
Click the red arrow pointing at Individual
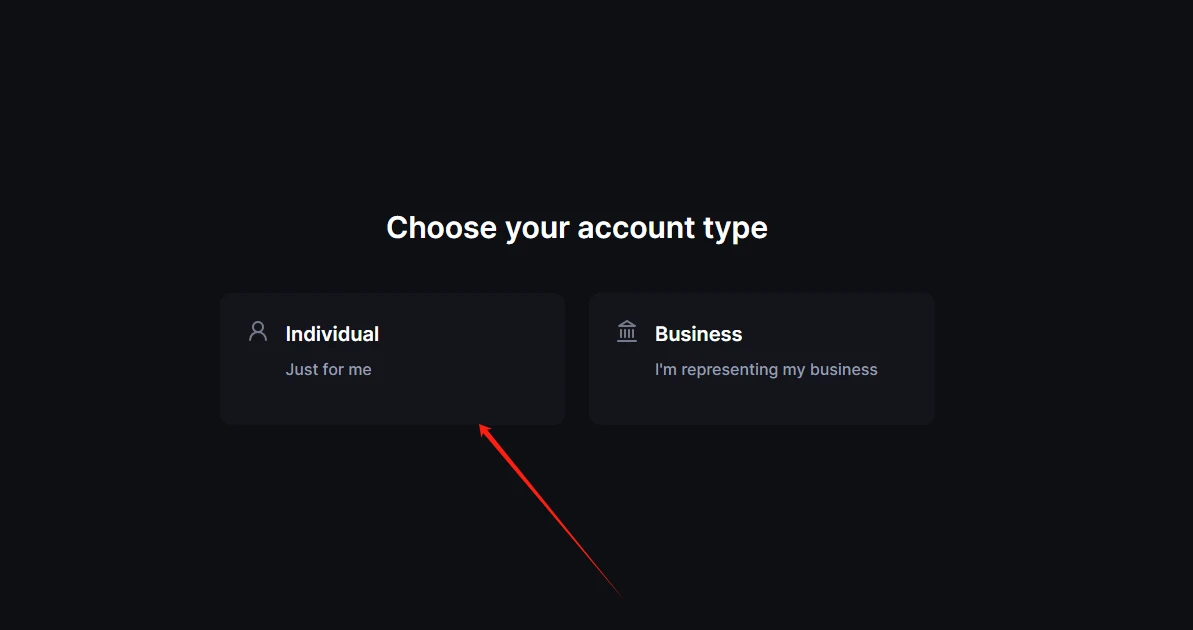point(550,510)
